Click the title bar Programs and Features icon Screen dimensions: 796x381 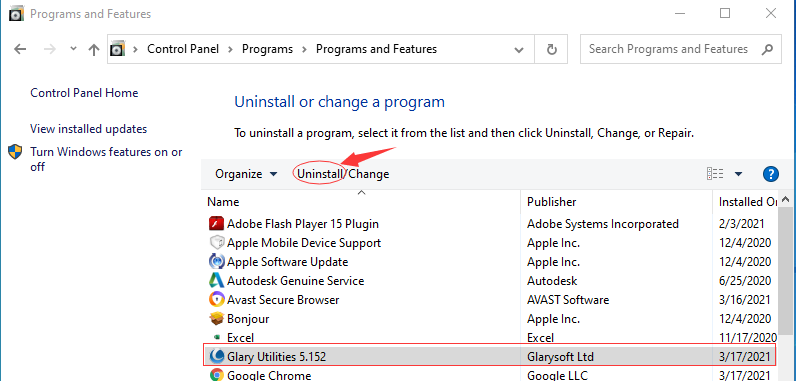coord(16,14)
